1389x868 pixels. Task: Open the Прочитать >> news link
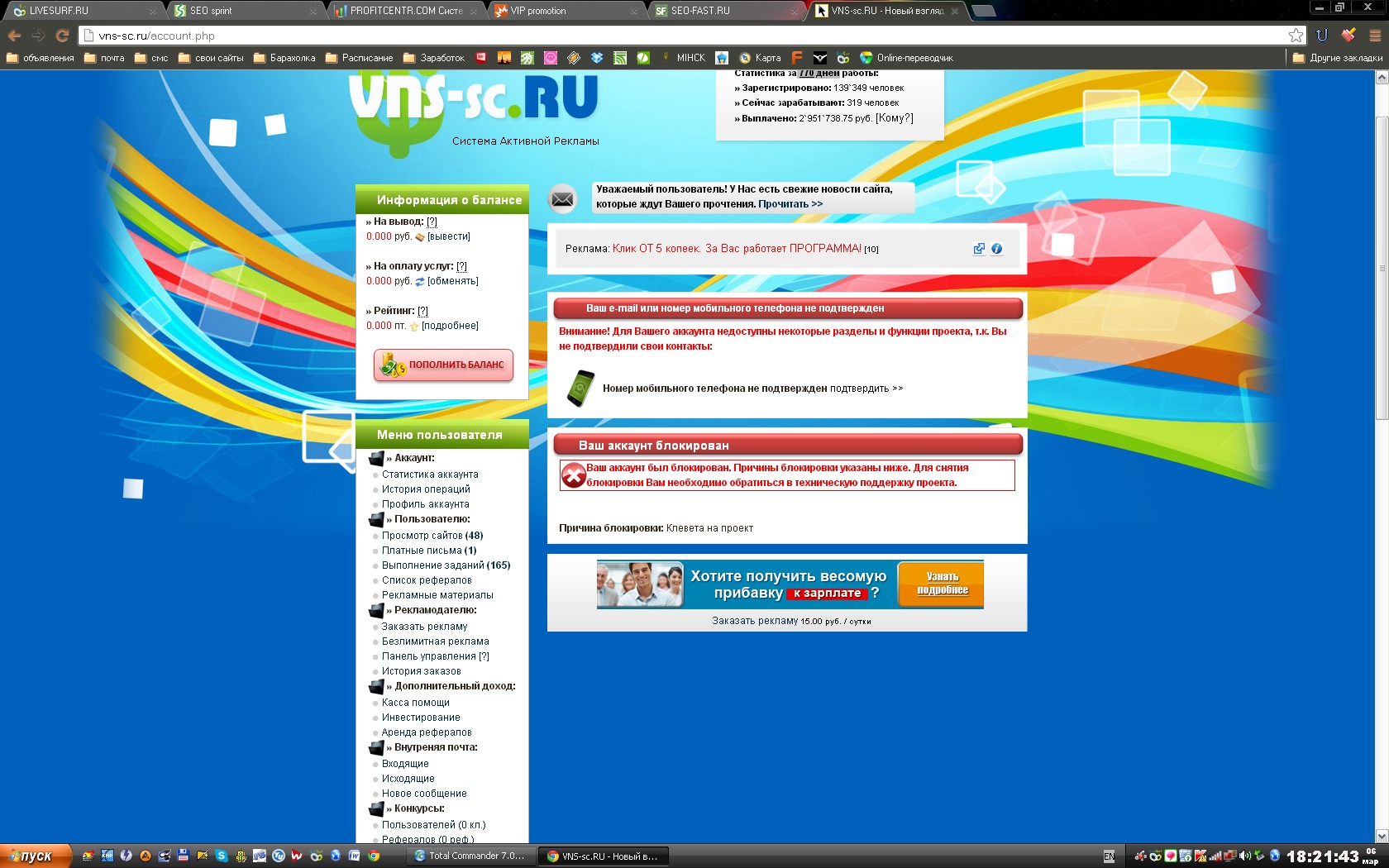(x=790, y=204)
